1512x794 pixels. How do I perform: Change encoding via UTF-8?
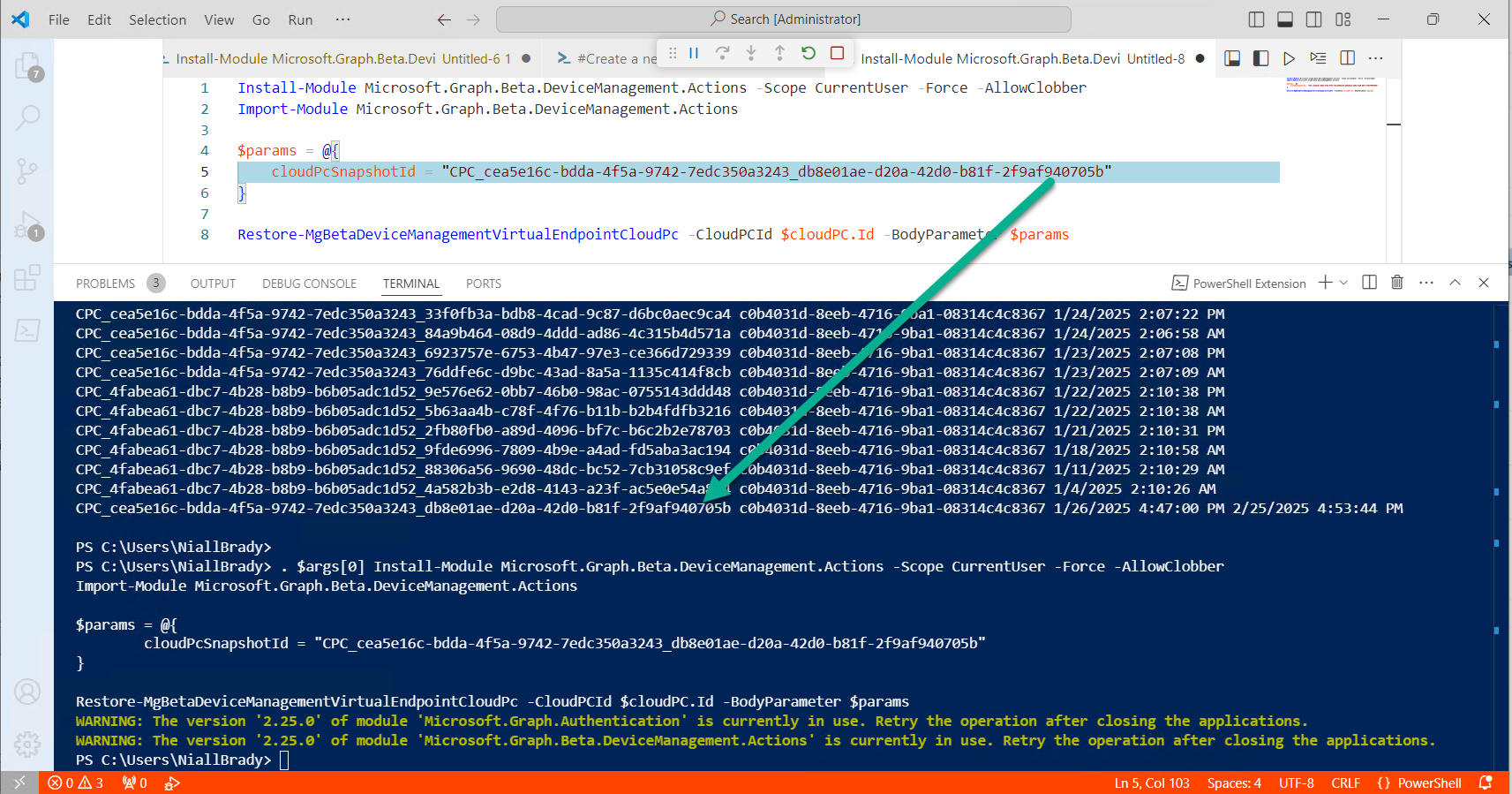click(x=1297, y=783)
